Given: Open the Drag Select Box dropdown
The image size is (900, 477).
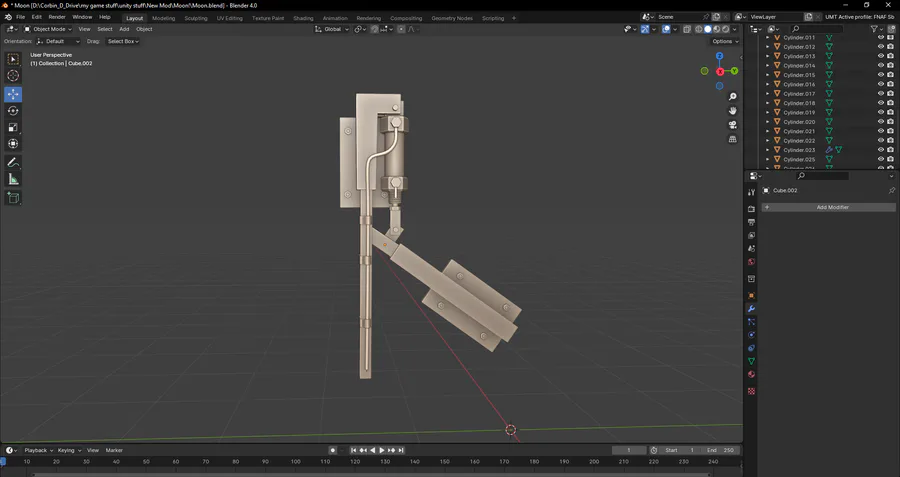Looking at the screenshot, I should pos(123,41).
